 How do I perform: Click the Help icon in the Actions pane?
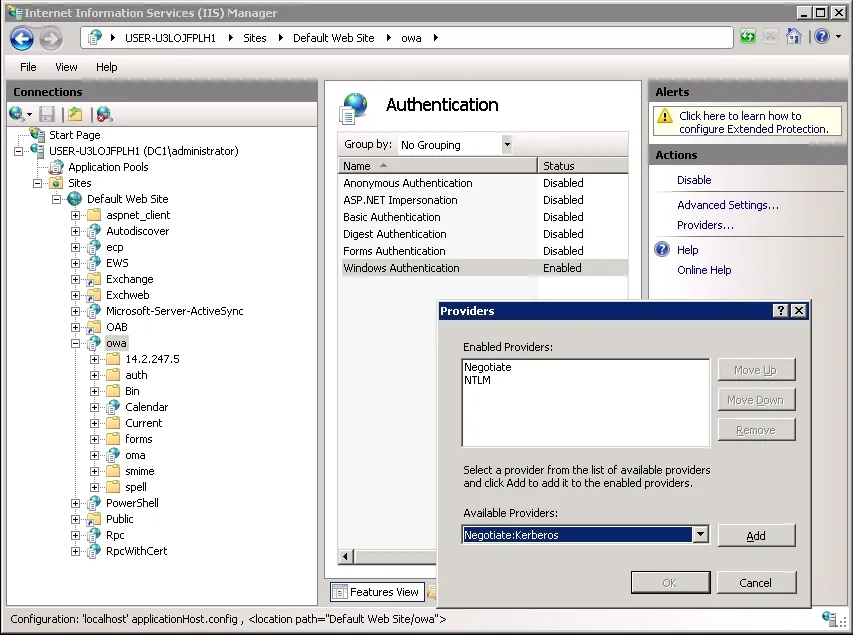pyautogui.click(x=662, y=249)
